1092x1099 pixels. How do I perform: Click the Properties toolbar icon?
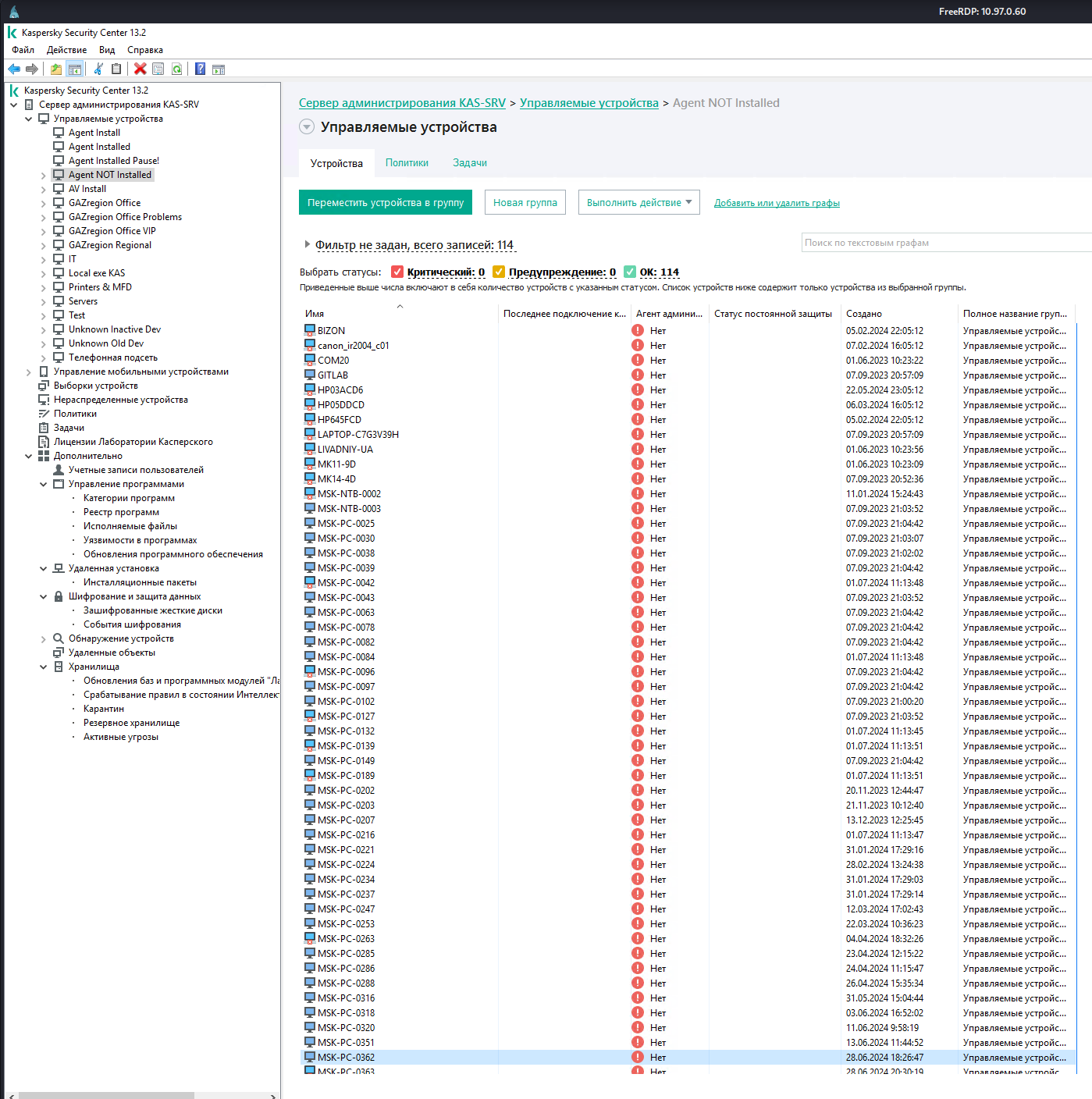coord(158,69)
